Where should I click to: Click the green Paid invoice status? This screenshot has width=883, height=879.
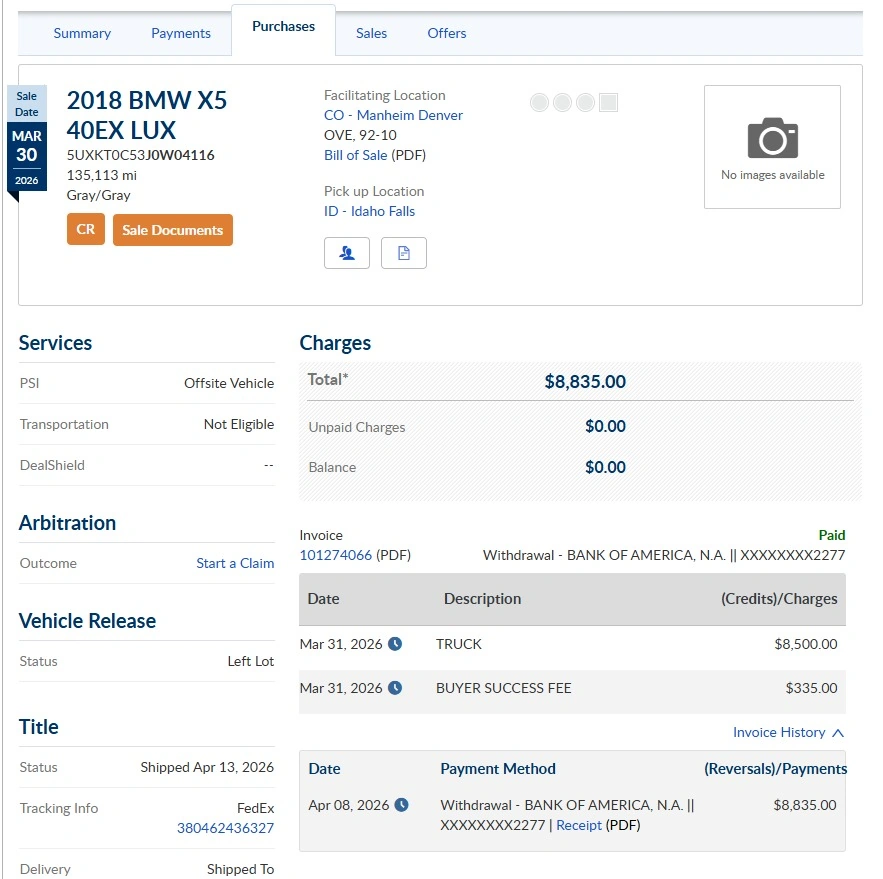(x=832, y=535)
